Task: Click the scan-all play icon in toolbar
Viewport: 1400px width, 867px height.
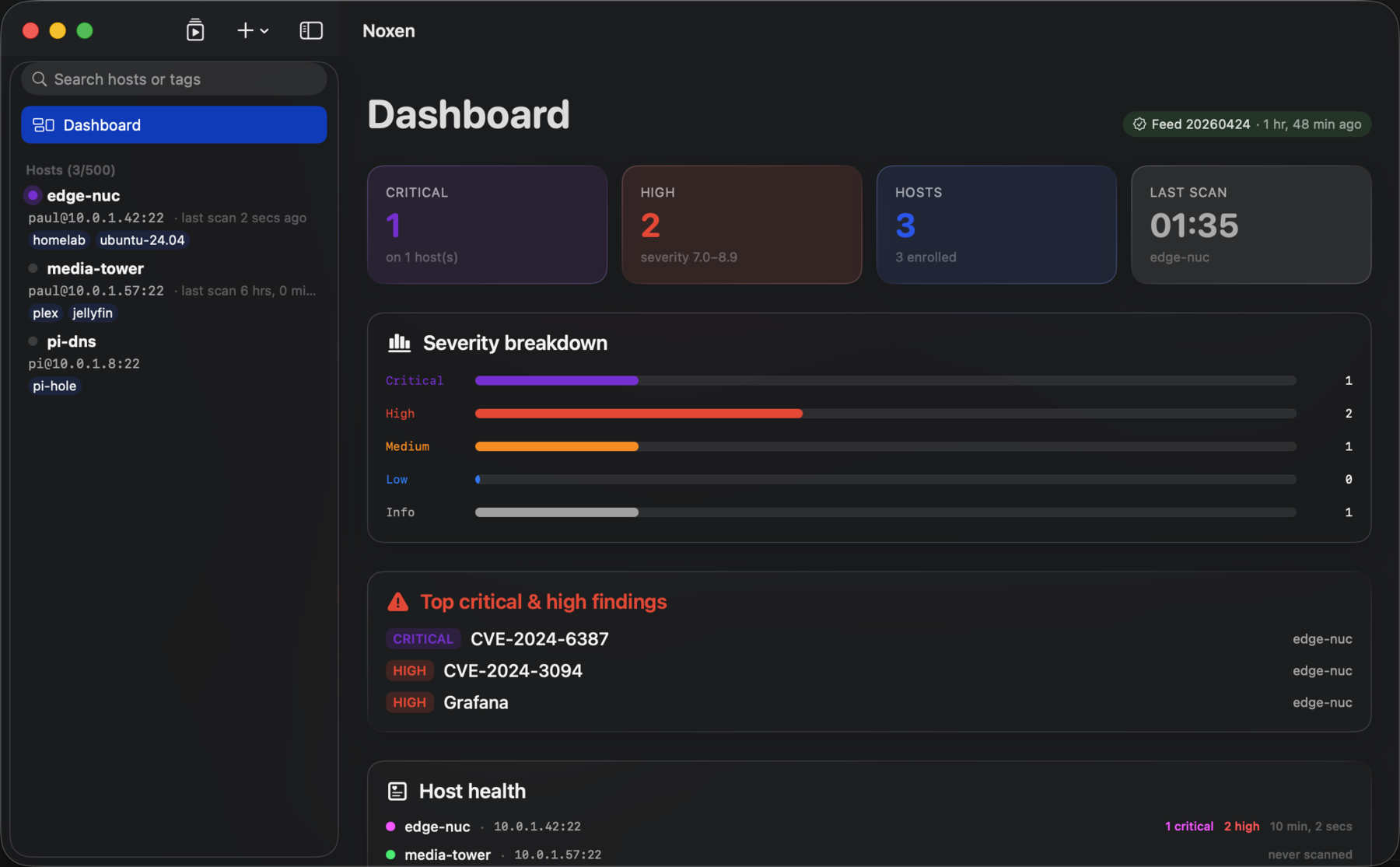Action: point(195,30)
